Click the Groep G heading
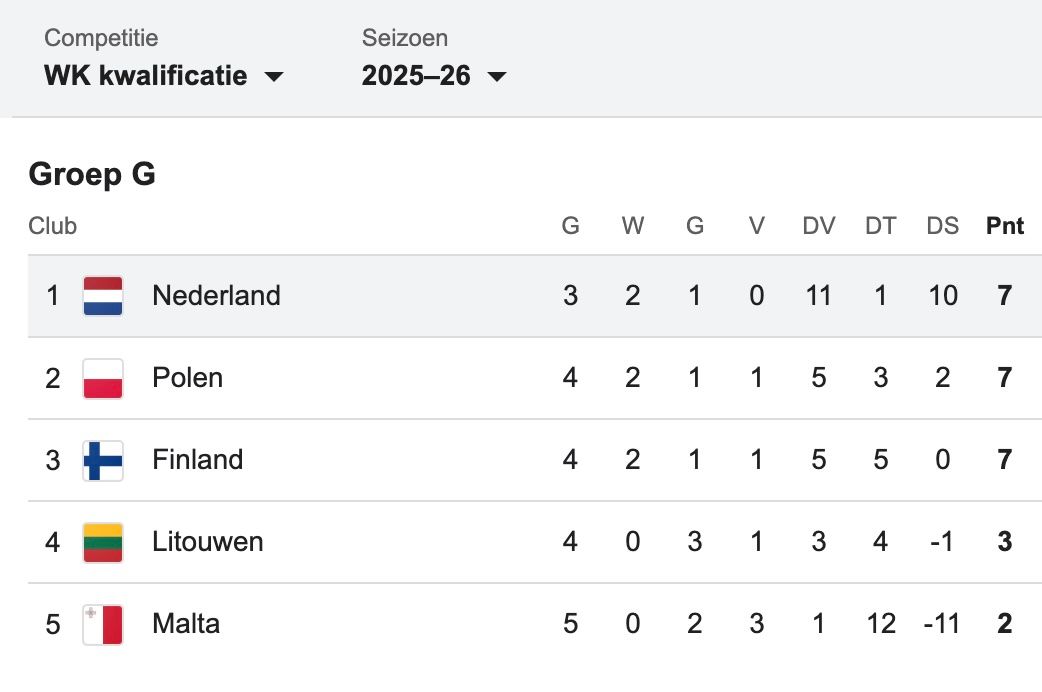Image resolution: width=1042 pixels, height=692 pixels. coord(92,174)
